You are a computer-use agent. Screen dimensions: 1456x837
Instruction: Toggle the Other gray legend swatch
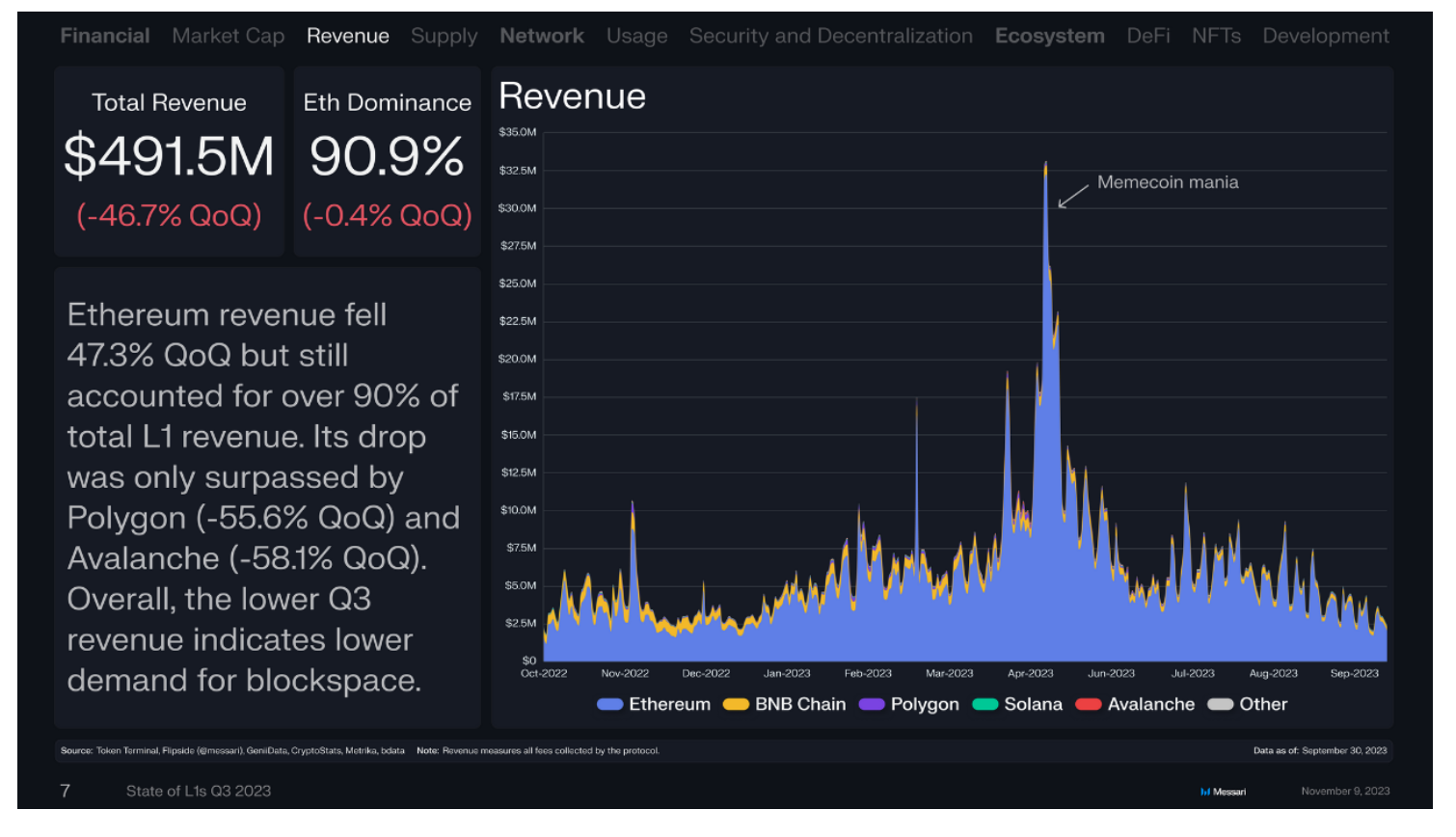pyautogui.click(x=1221, y=704)
